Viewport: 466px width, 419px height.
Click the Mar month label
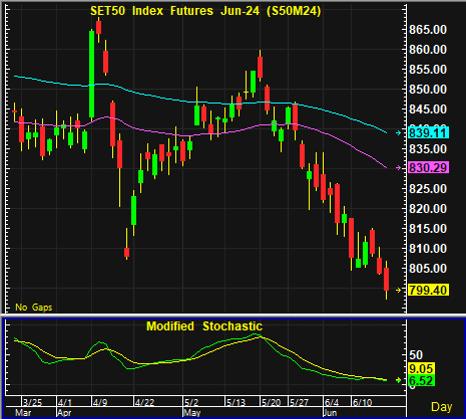[x=23, y=413]
